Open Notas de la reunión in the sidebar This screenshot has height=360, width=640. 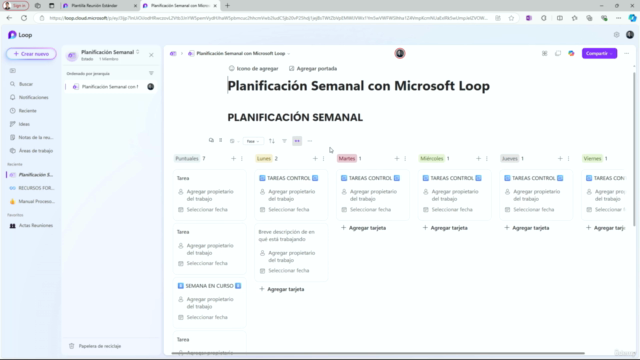click(x=36, y=138)
